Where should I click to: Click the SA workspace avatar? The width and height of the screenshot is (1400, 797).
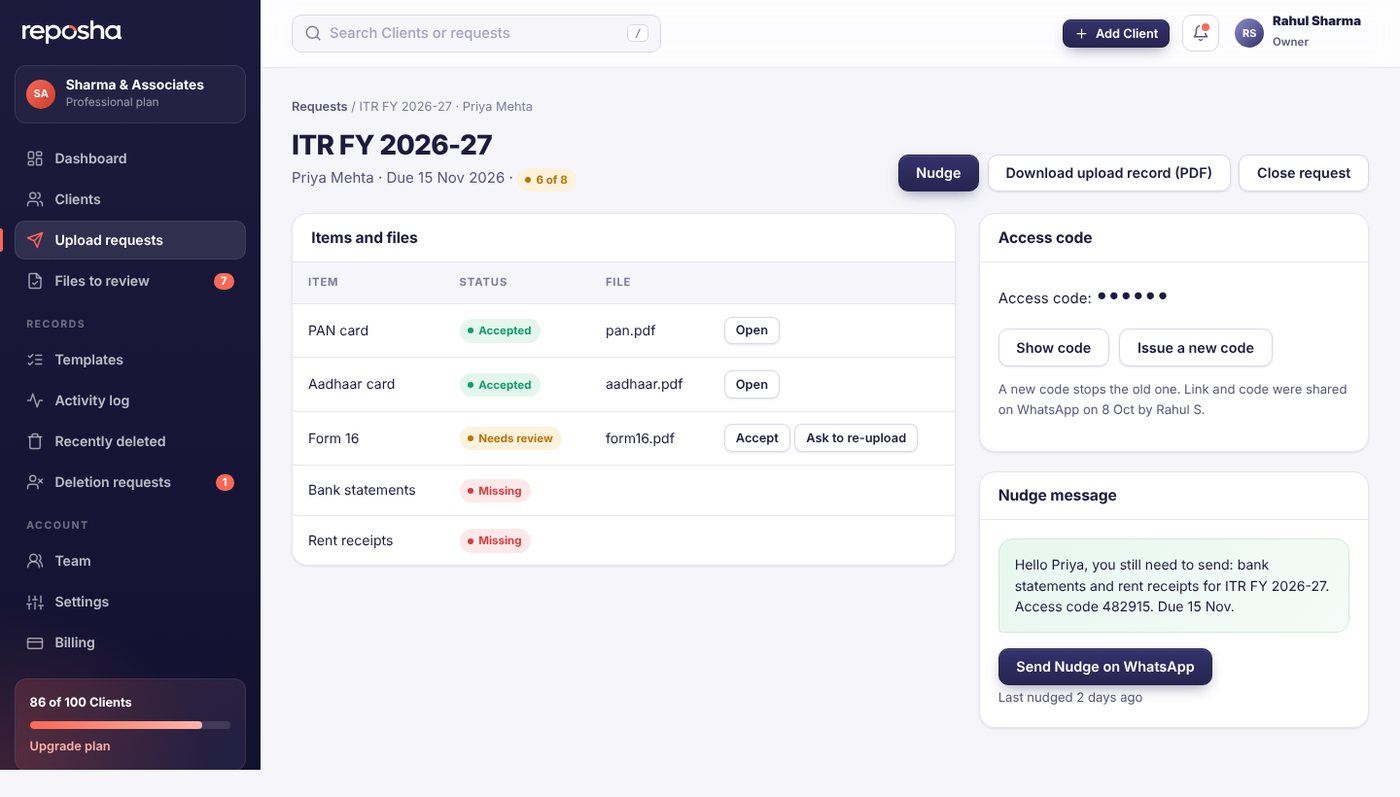[x=40, y=94]
